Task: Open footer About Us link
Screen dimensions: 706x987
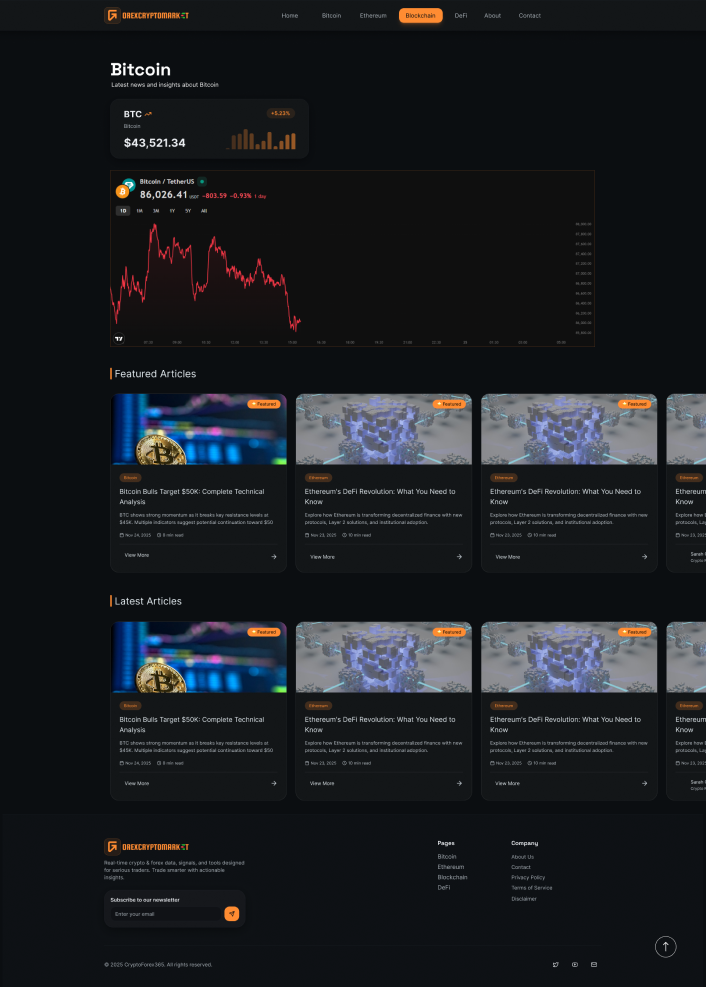Action: 522,857
